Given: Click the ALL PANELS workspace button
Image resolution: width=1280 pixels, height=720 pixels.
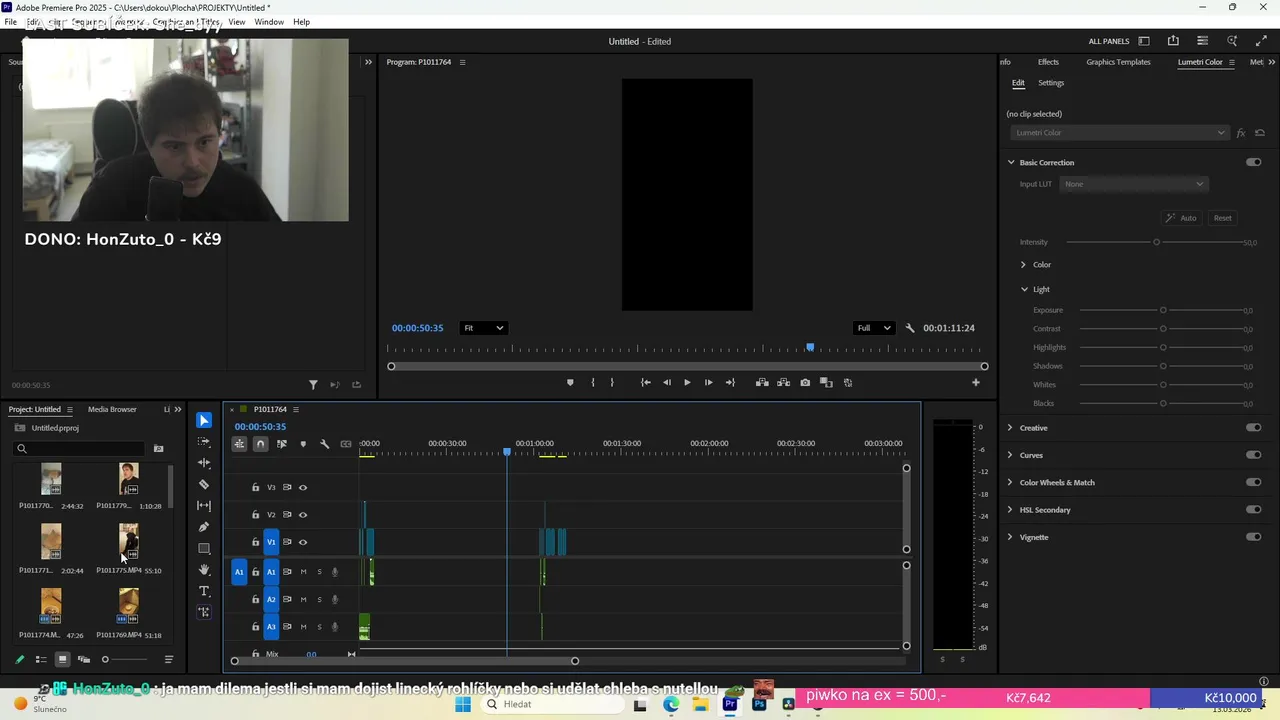Looking at the screenshot, I should coord(1109,41).
